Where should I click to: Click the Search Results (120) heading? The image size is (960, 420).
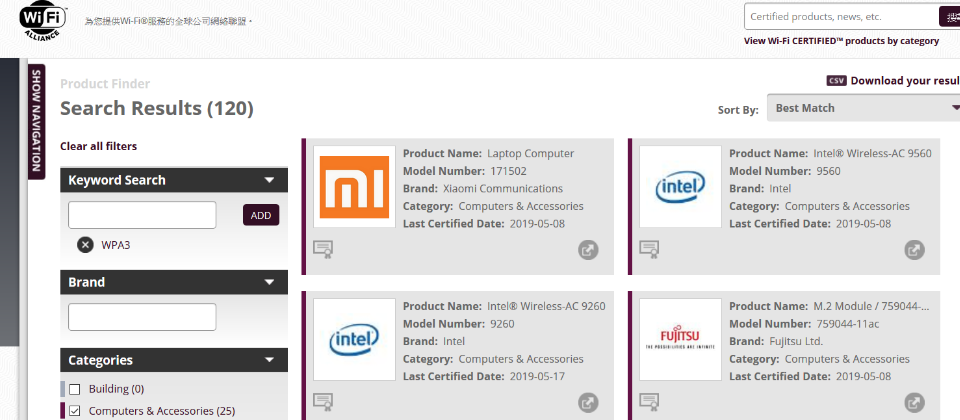coord(157,108)
